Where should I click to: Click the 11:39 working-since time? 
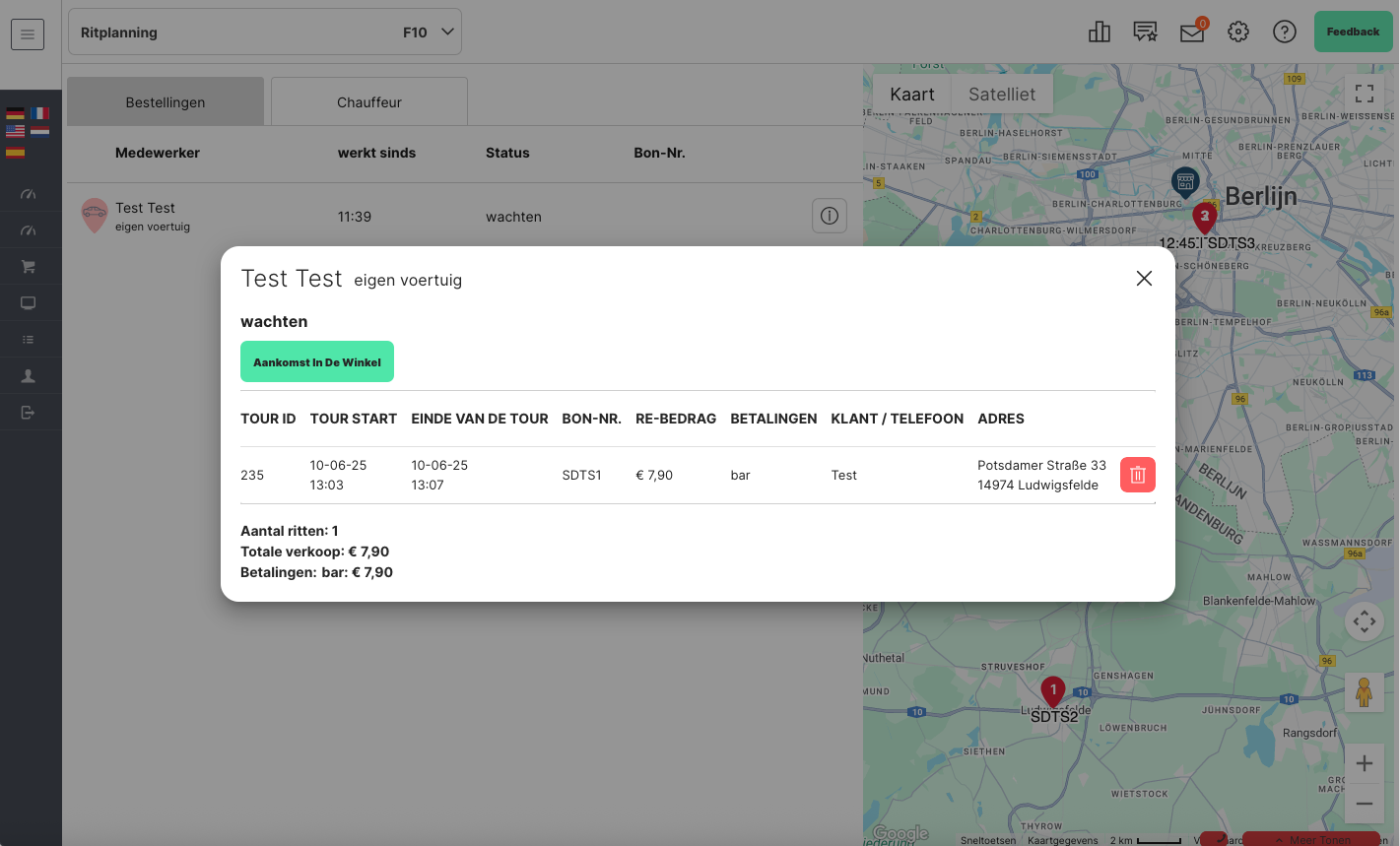click(355, 217)
